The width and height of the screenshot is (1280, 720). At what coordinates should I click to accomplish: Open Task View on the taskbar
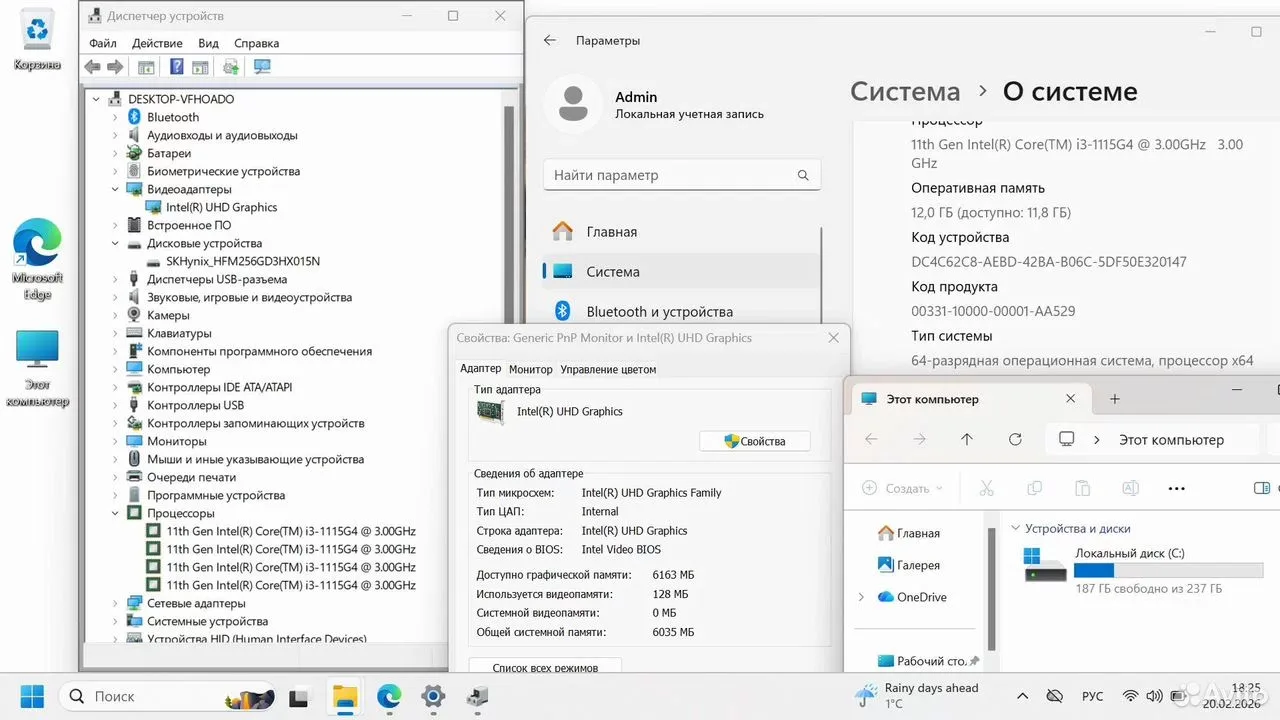pos(298,696)
